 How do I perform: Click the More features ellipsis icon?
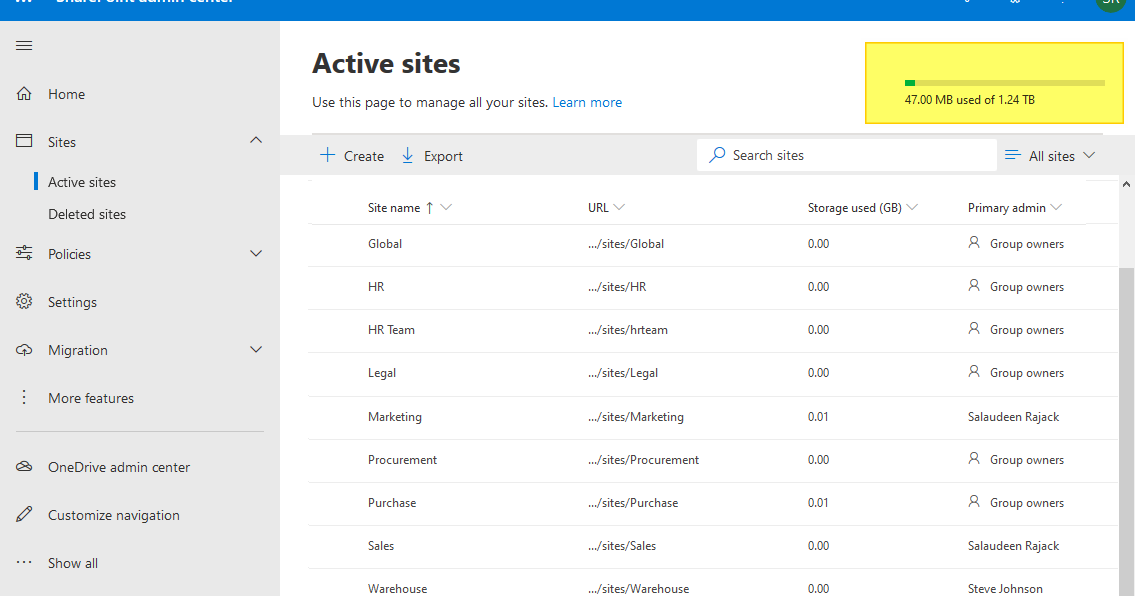(x=23, y=397)
